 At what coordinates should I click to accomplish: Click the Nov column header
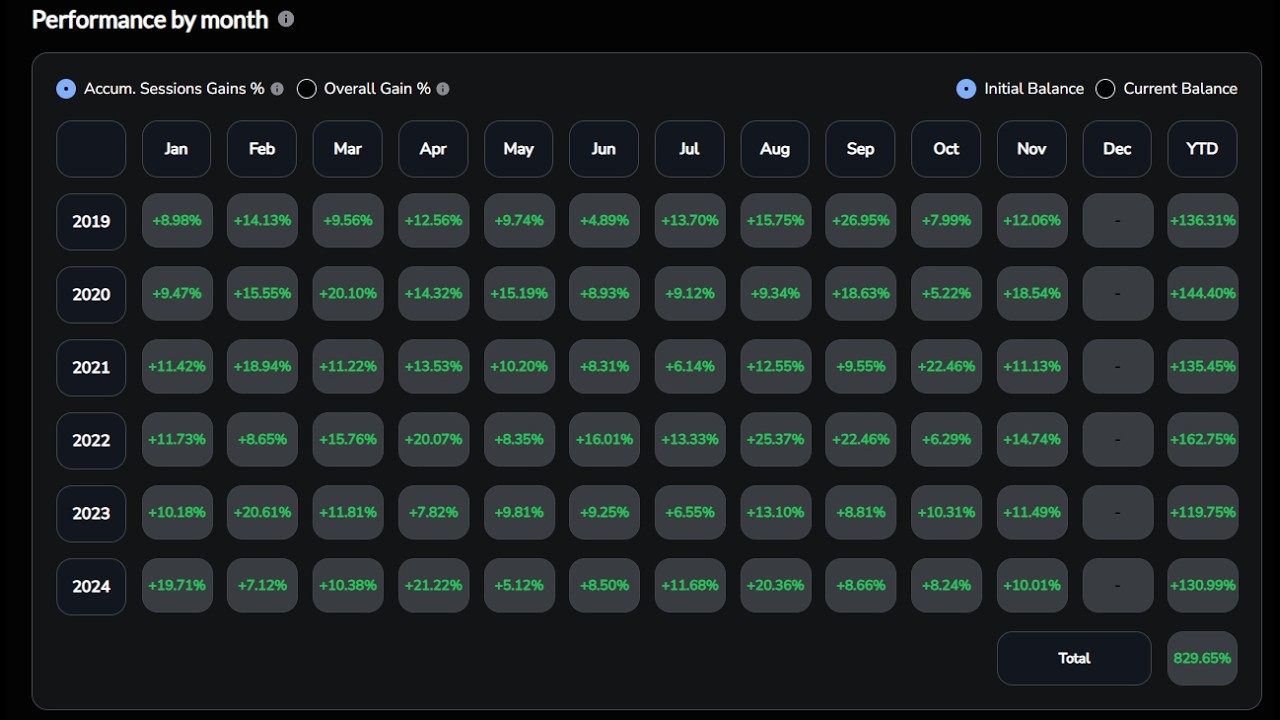[1031, 149]
